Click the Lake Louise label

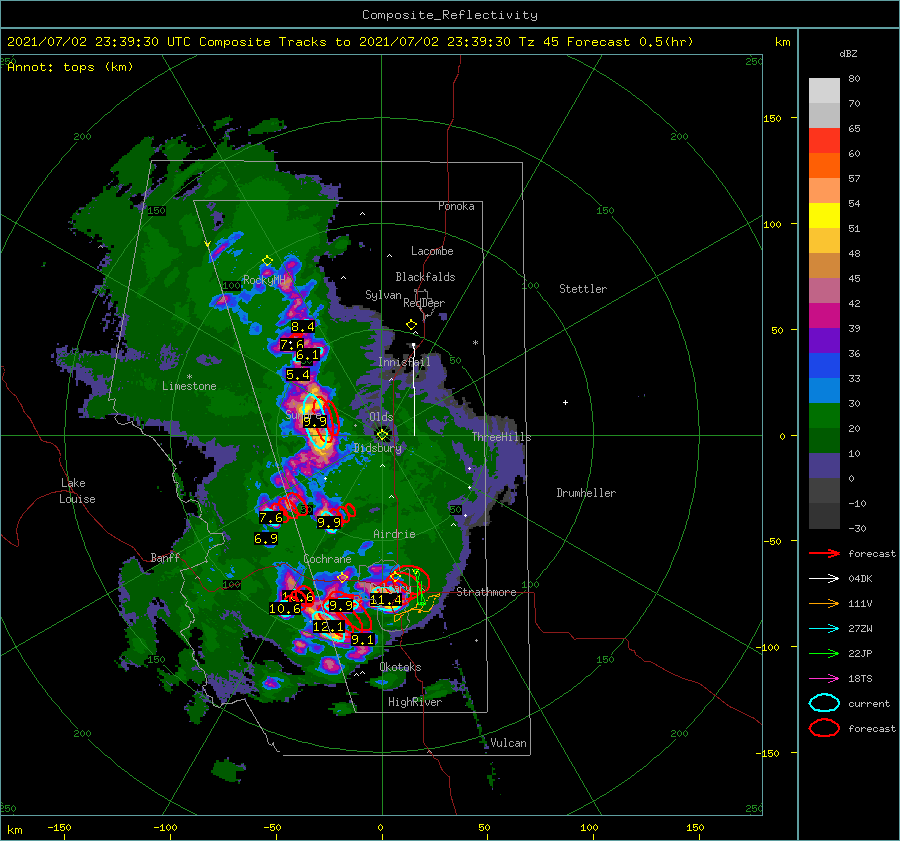[78, 491]
